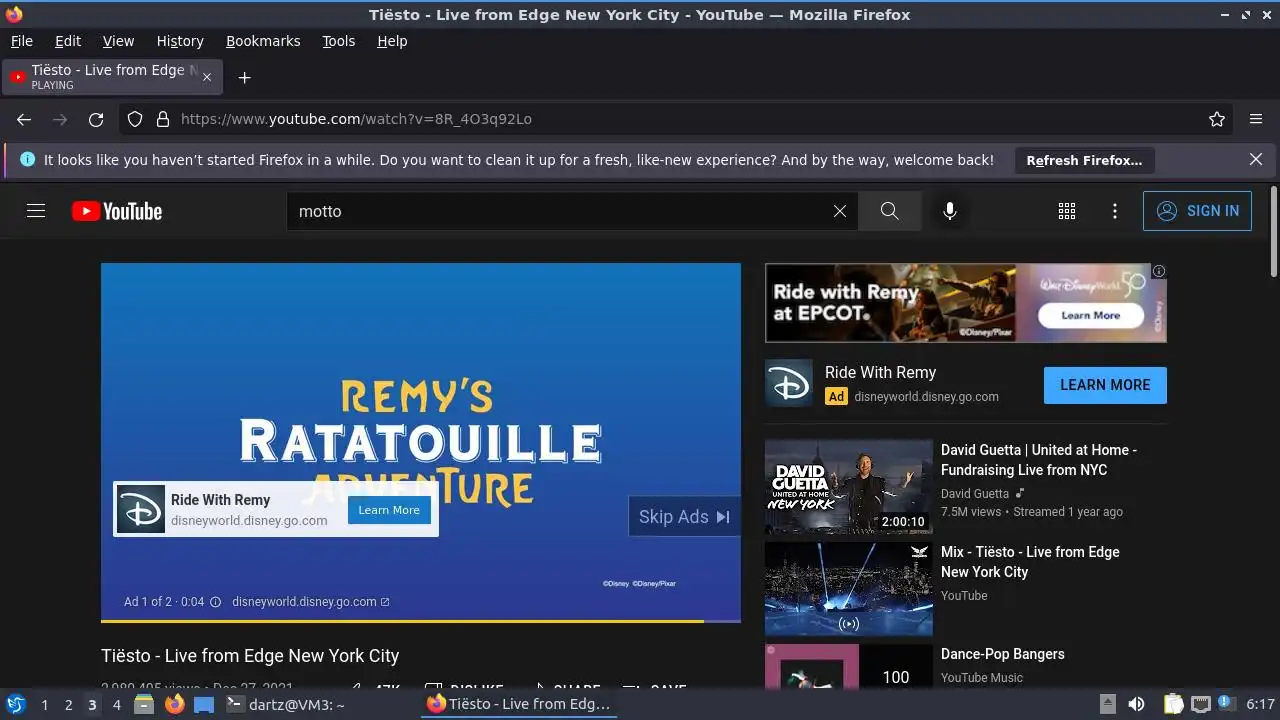1280x720 pixels.
Task: Click the taskbar volume speaker icon
Action: [1137, 704]
